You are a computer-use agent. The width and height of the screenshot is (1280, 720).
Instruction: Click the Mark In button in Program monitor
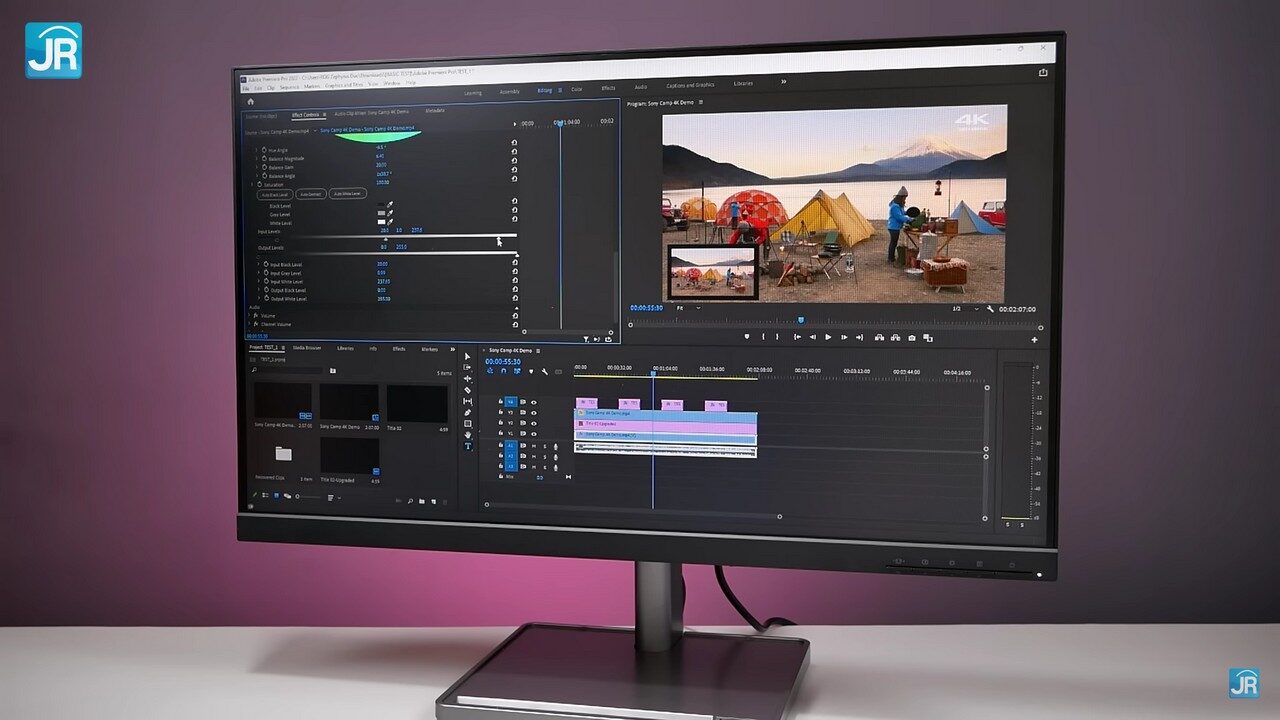pos(763,338)
